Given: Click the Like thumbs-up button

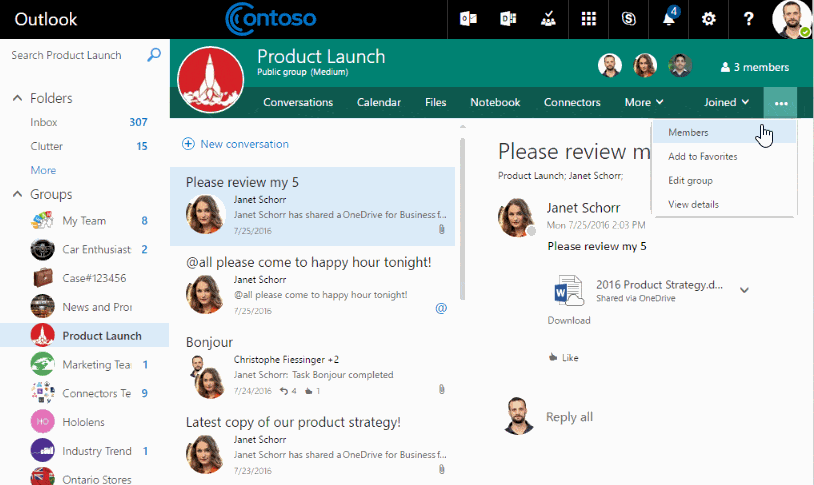Looking at the screenshot, I should click(563, 357).
